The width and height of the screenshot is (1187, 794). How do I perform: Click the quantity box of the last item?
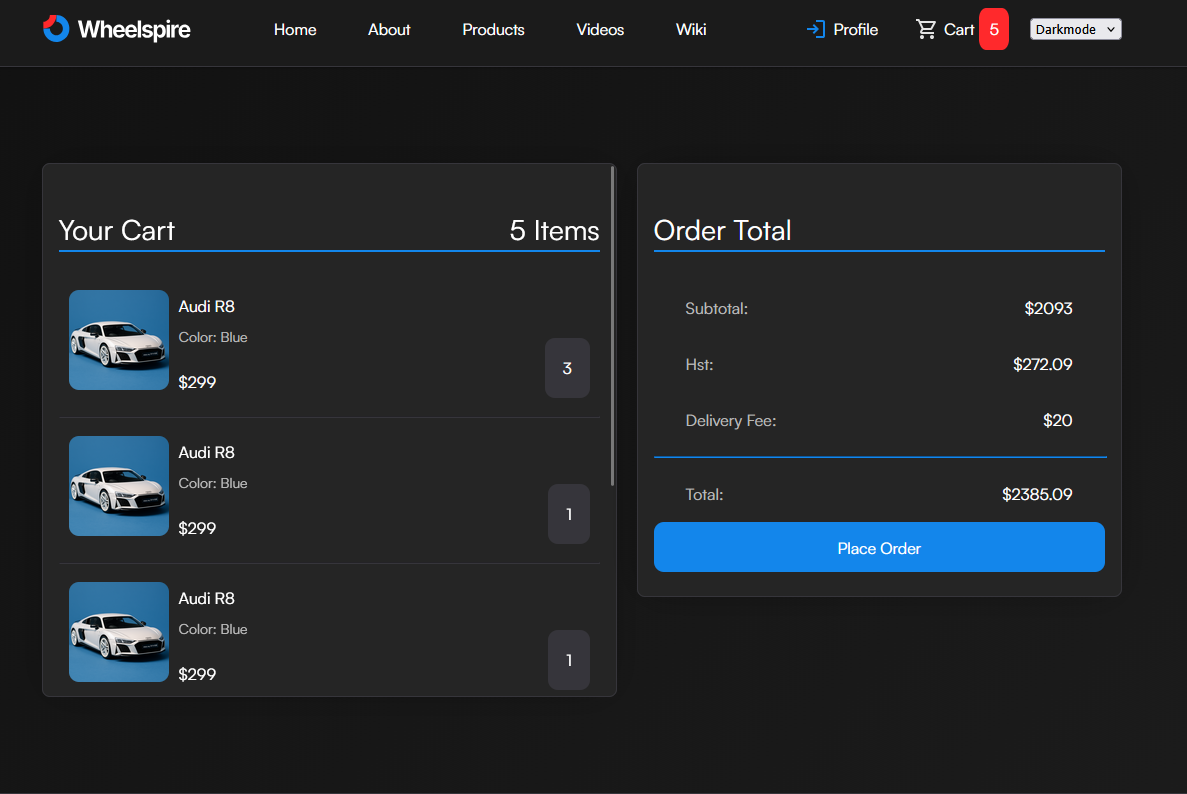[568, 660]
